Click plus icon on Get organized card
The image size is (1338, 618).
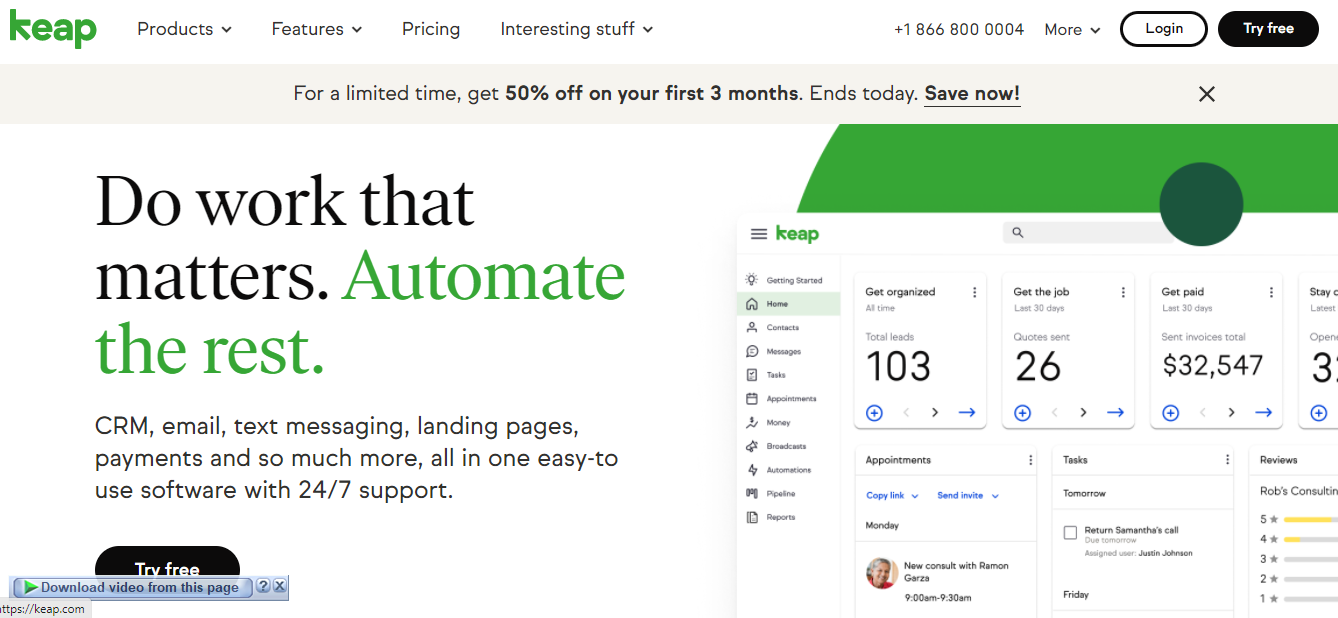(874, 412)
